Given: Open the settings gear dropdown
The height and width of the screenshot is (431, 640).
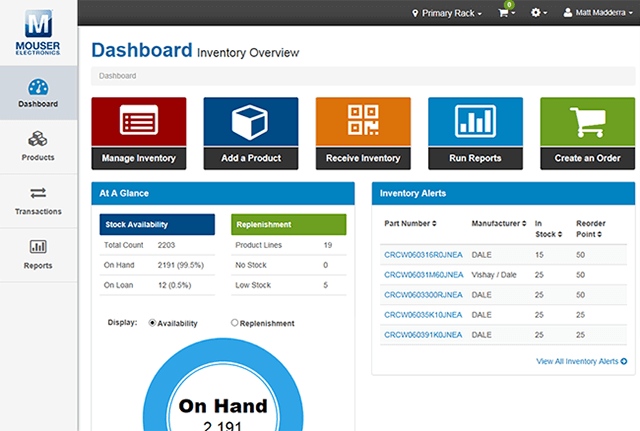Looking at the screenshot, I should pyautogui.click(x=541, y=13).
